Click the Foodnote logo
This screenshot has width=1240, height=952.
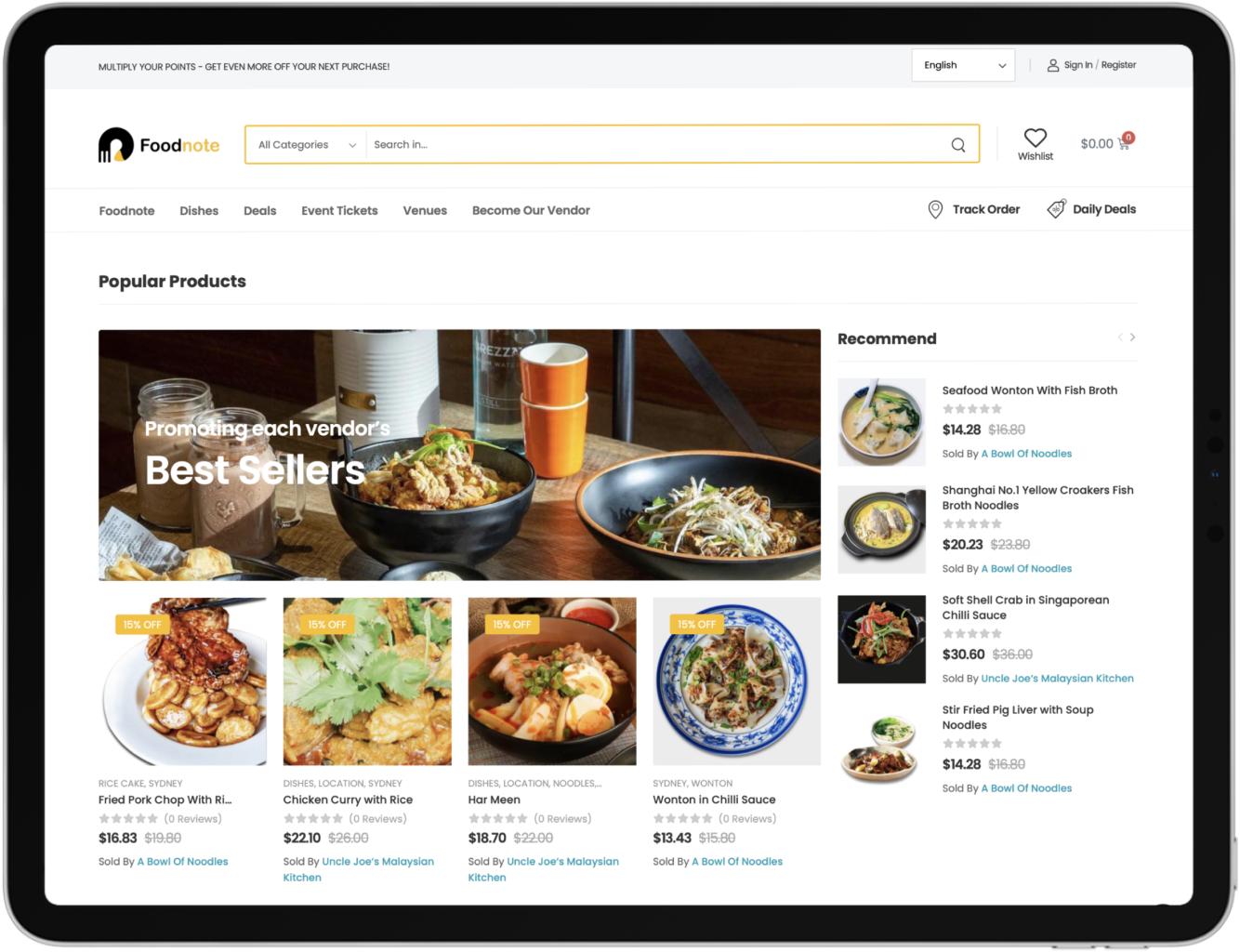tap(159, 145)
